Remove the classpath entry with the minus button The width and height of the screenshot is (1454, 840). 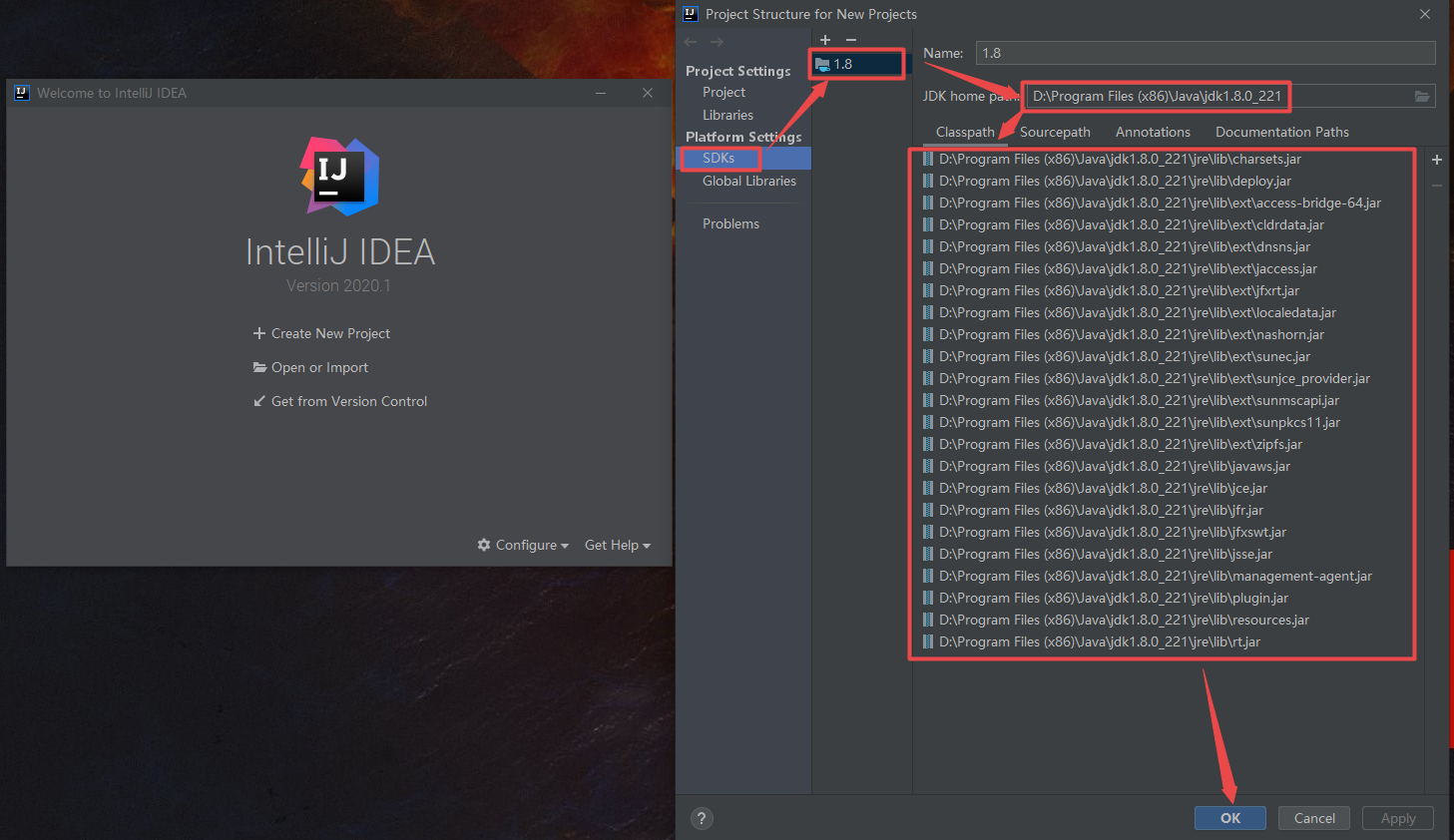pos(1437,186)
